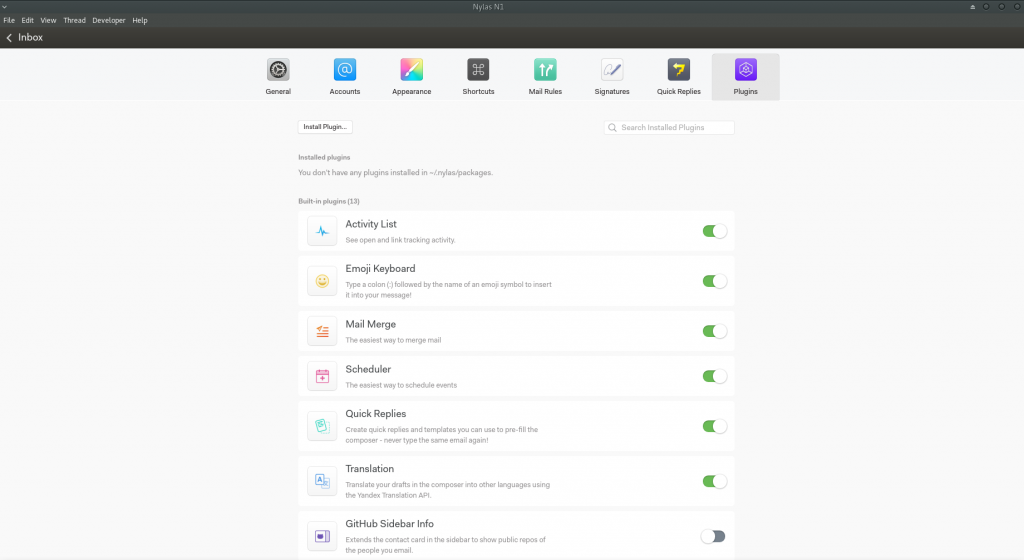
Task: Open the Help menu
Action: click(x=140, y=20)
